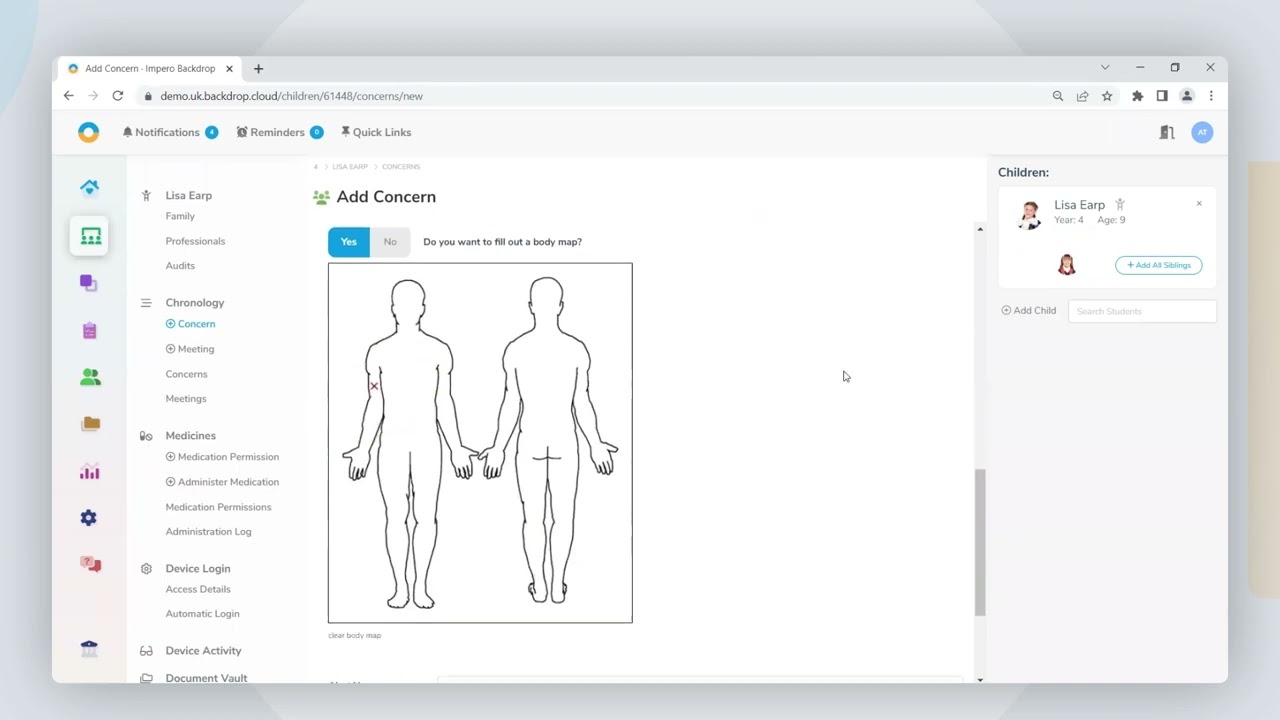1280x720 pixels.
Task: Expand the Chronology section header
Action: [x=194, y=303]
